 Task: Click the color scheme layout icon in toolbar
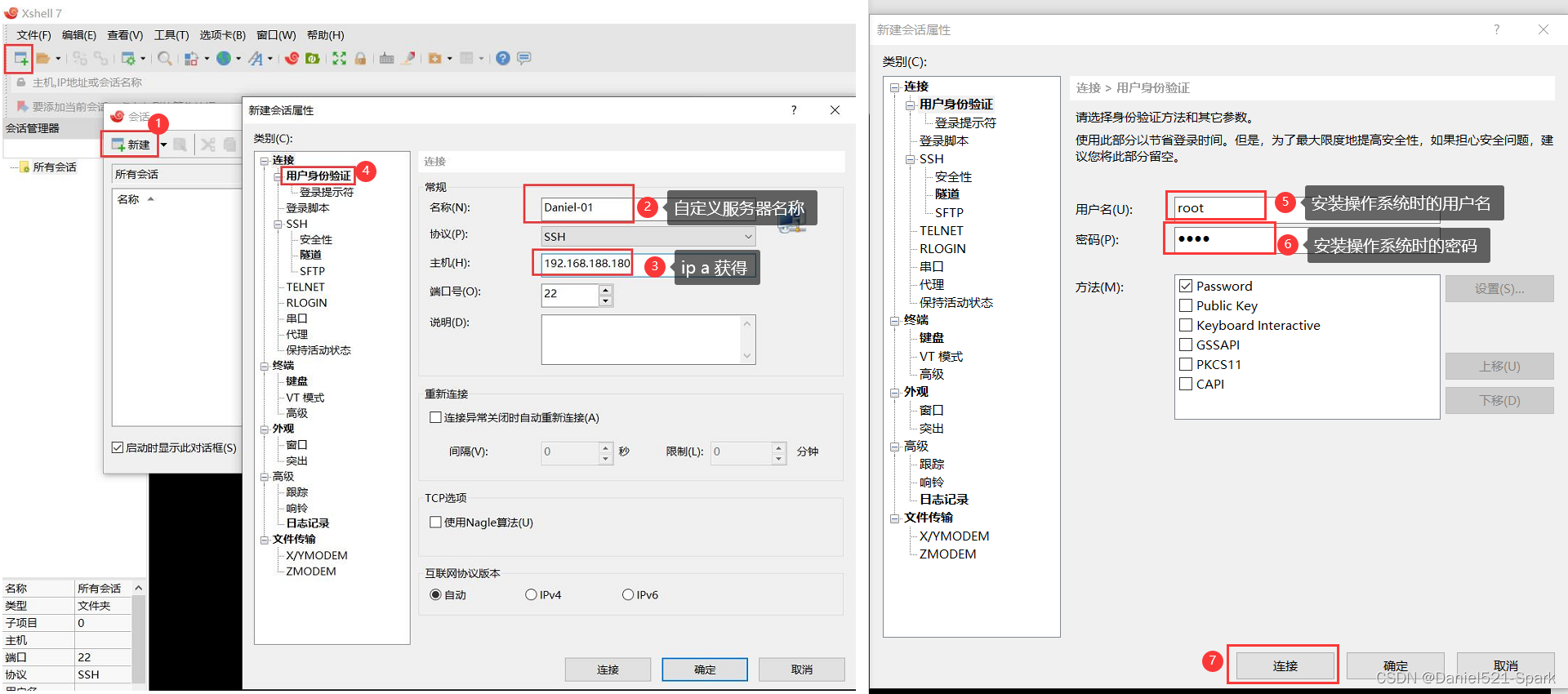pyautogui.click(x=191, y=58)
